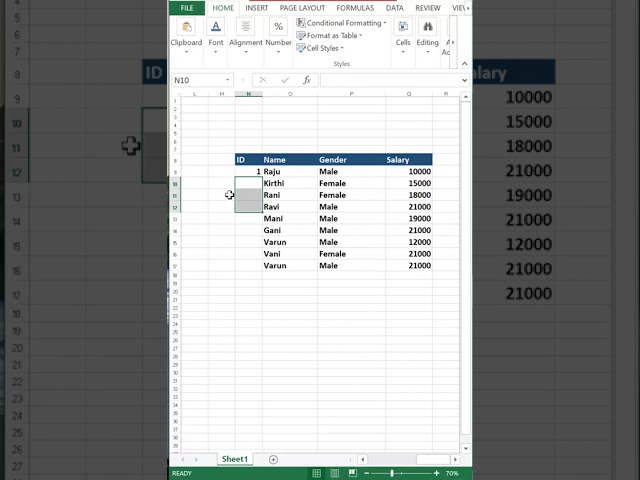Image resolution: width=640 pixels, height=480 pixels.
Task: Select the salary cell 10000
Action: coord(409,171)
